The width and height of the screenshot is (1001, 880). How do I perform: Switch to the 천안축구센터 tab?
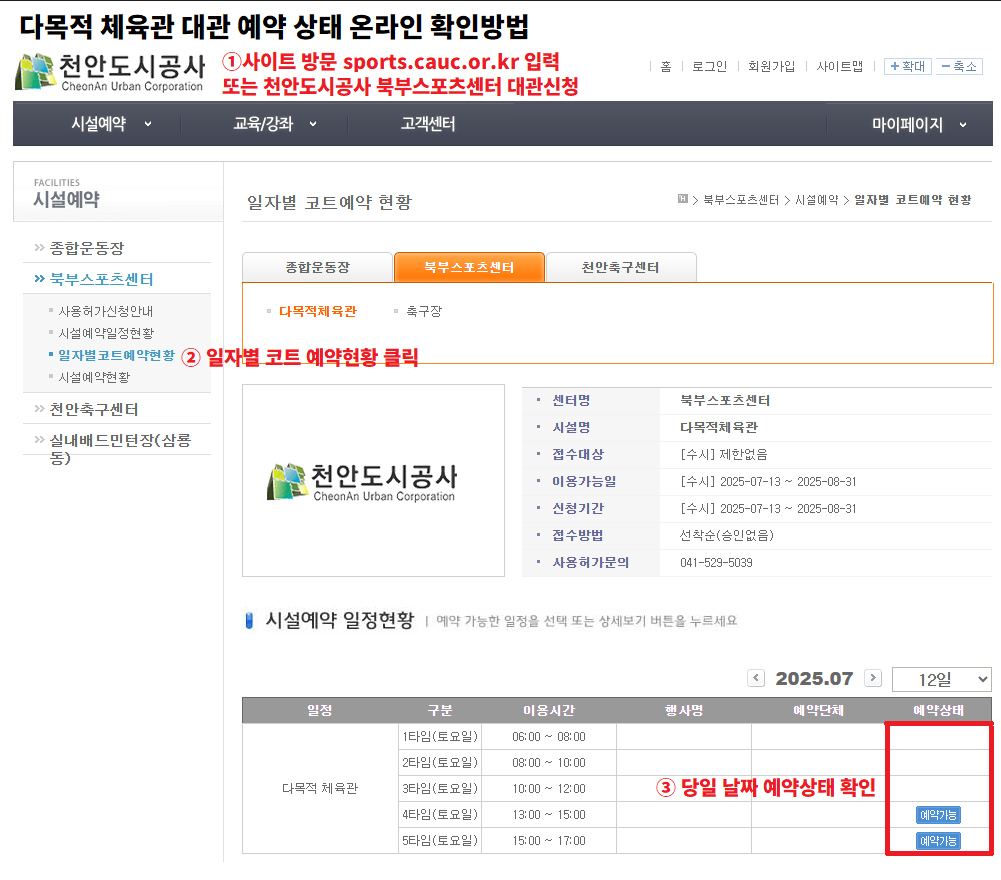pyautogui.click(x=621, y=268)
